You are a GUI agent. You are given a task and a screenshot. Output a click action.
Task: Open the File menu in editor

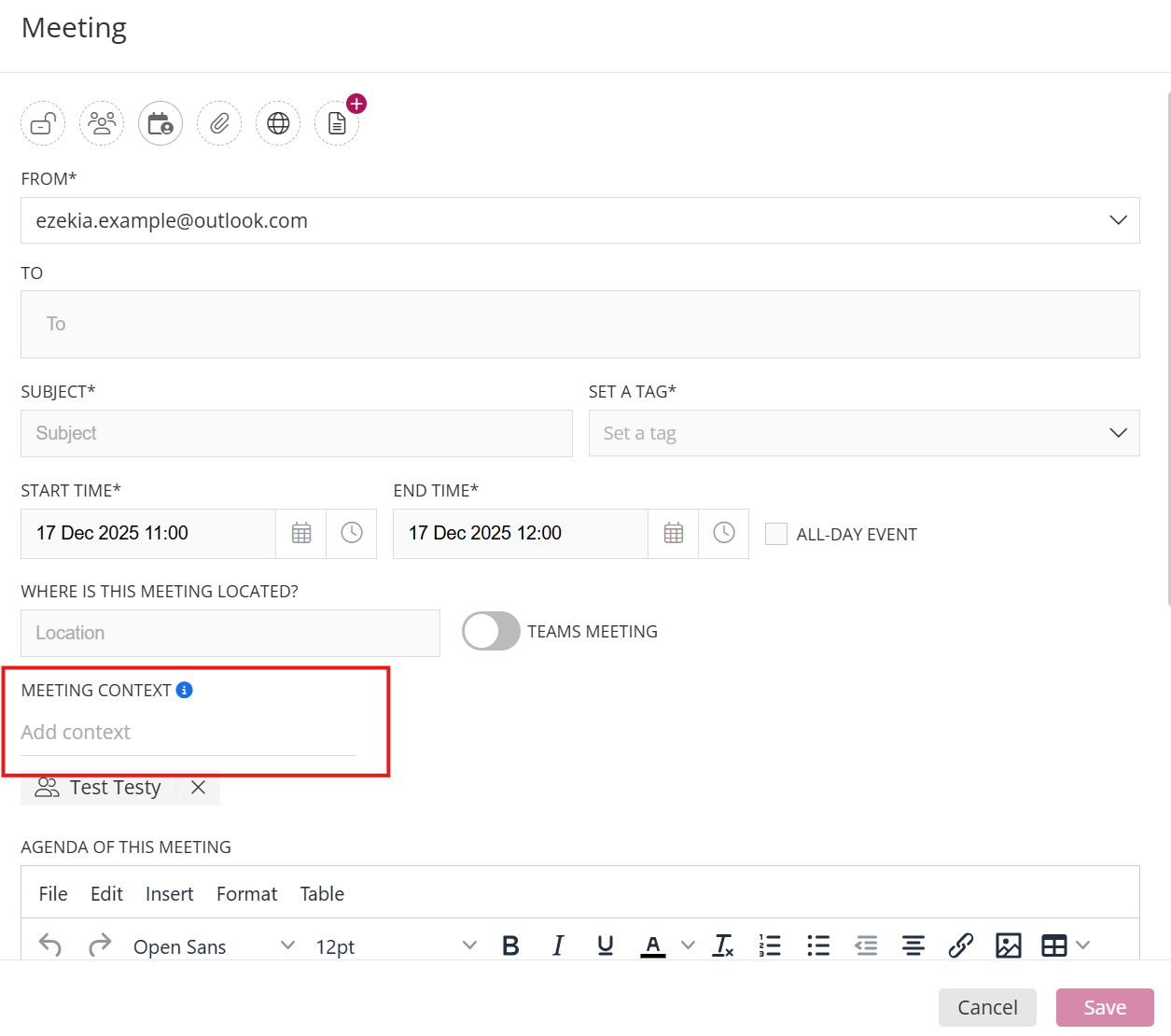[53, 894]
